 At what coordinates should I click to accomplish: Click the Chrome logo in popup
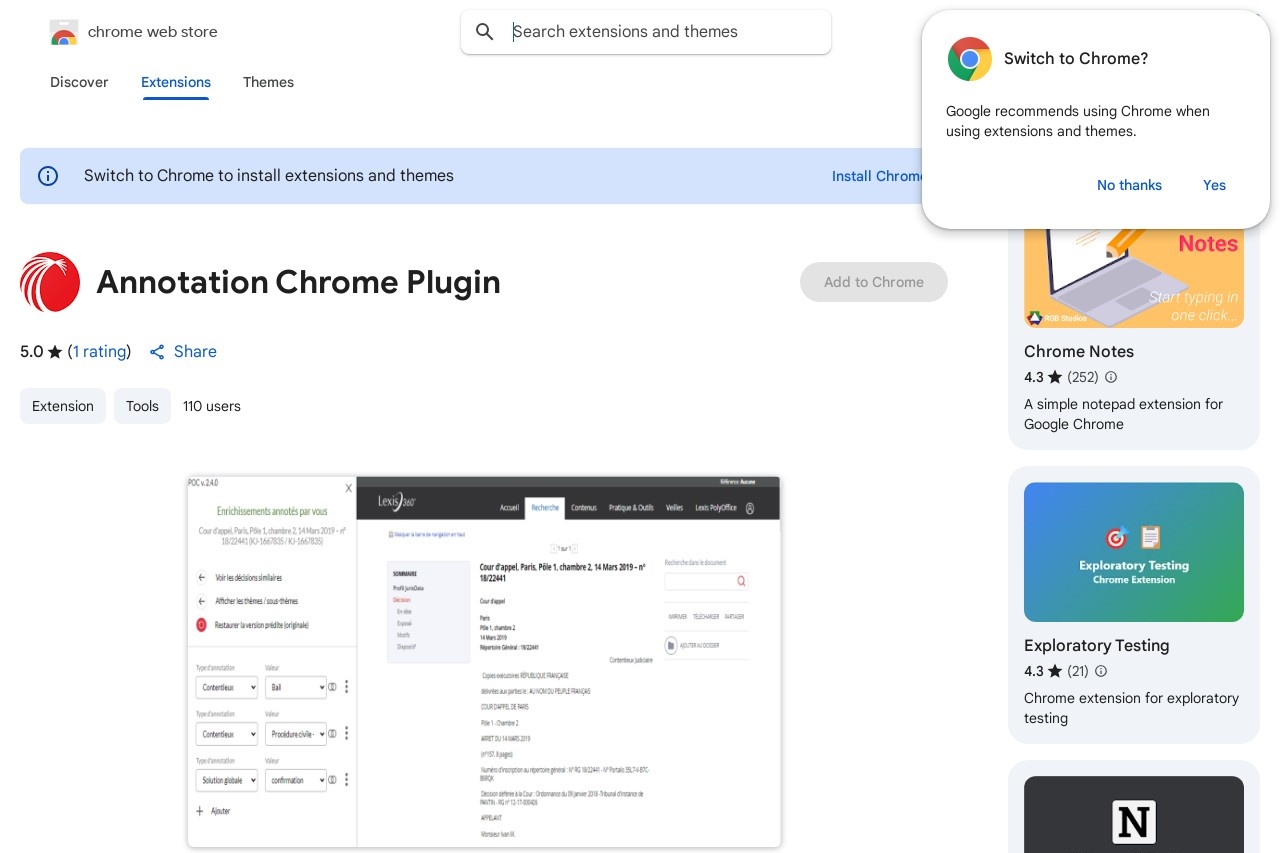pyautogui.click(x=970, y=59)
